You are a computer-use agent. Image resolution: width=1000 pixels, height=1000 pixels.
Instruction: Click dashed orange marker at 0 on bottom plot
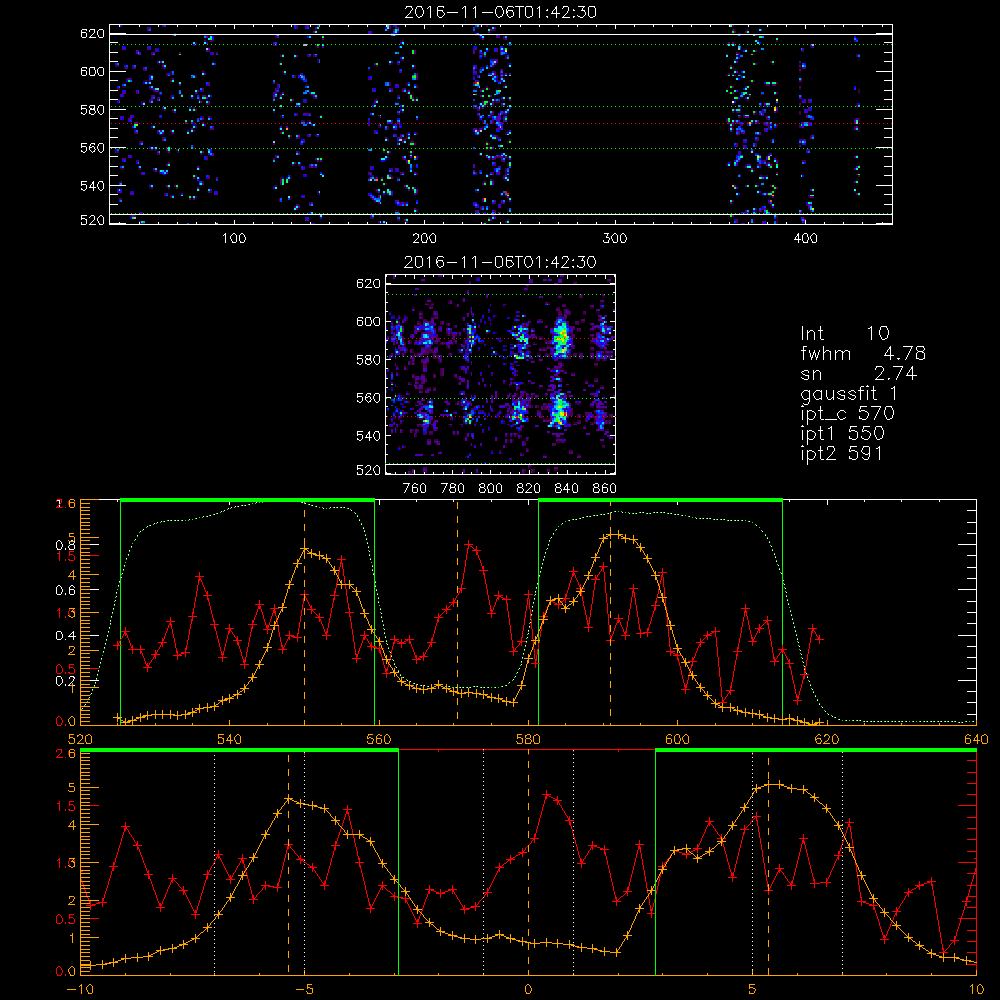pos(528,862)
